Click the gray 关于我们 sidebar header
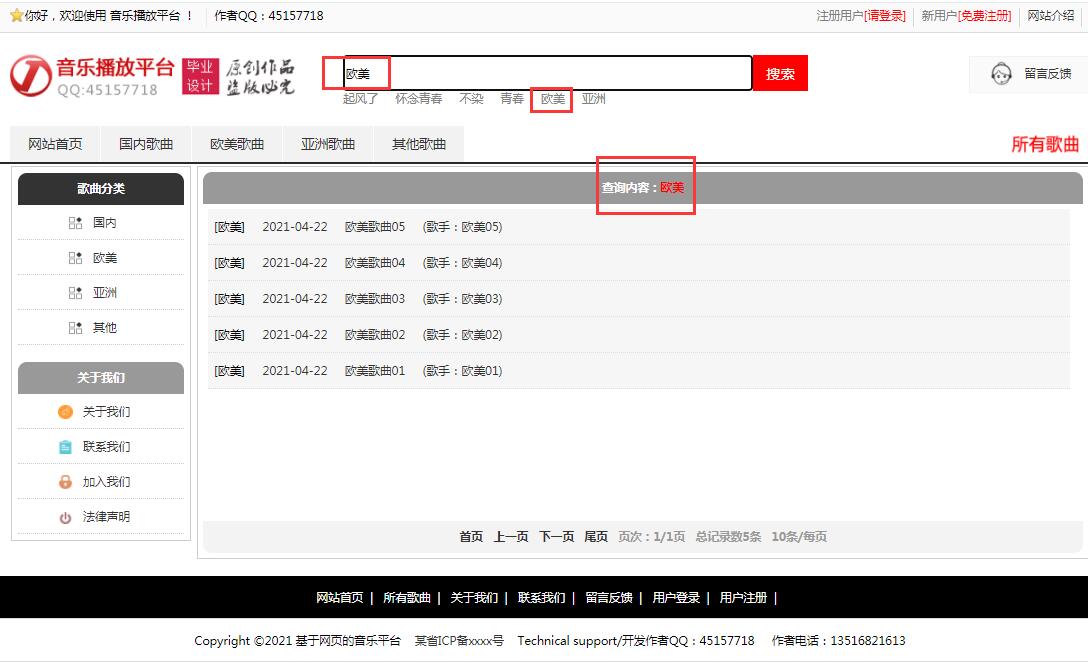Screen dimensions: 1088x663 click(101, 378)
